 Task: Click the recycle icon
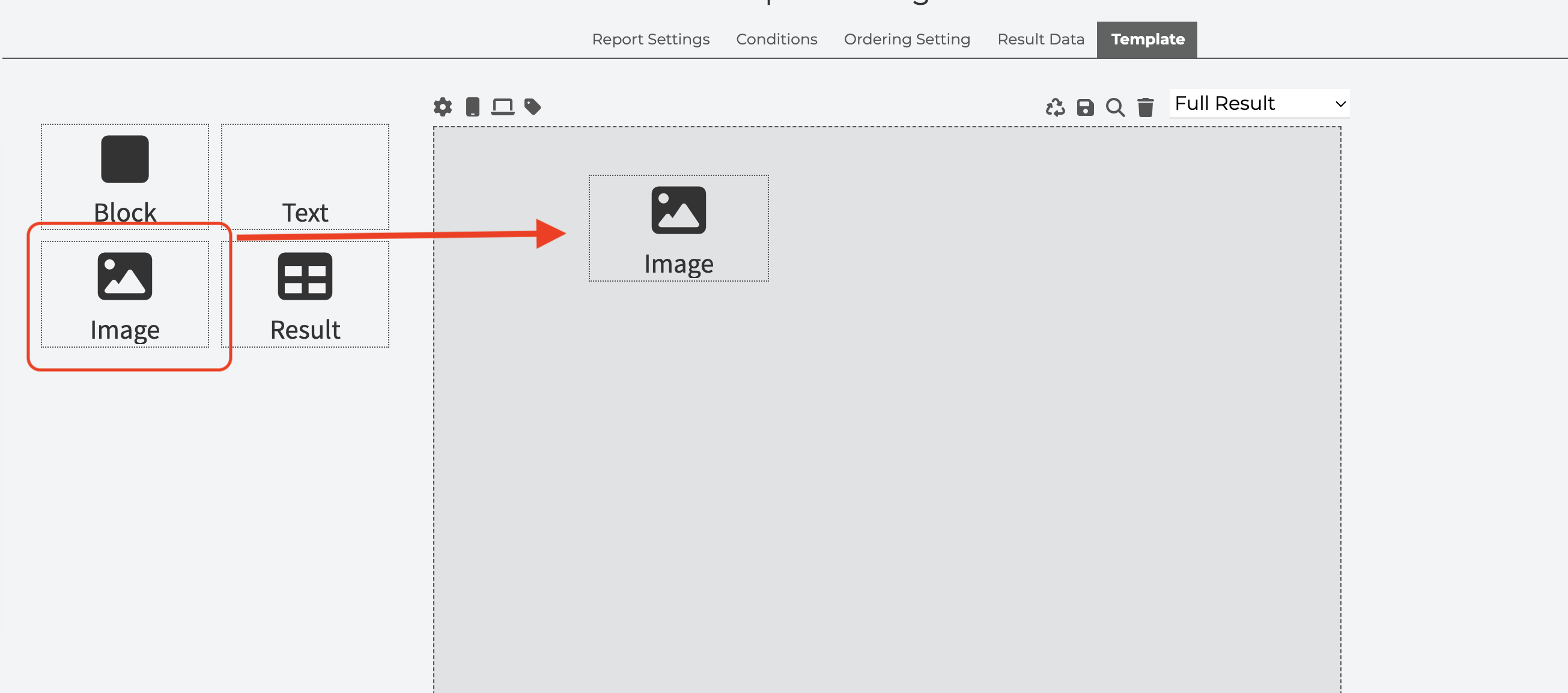coord(1055,107)
